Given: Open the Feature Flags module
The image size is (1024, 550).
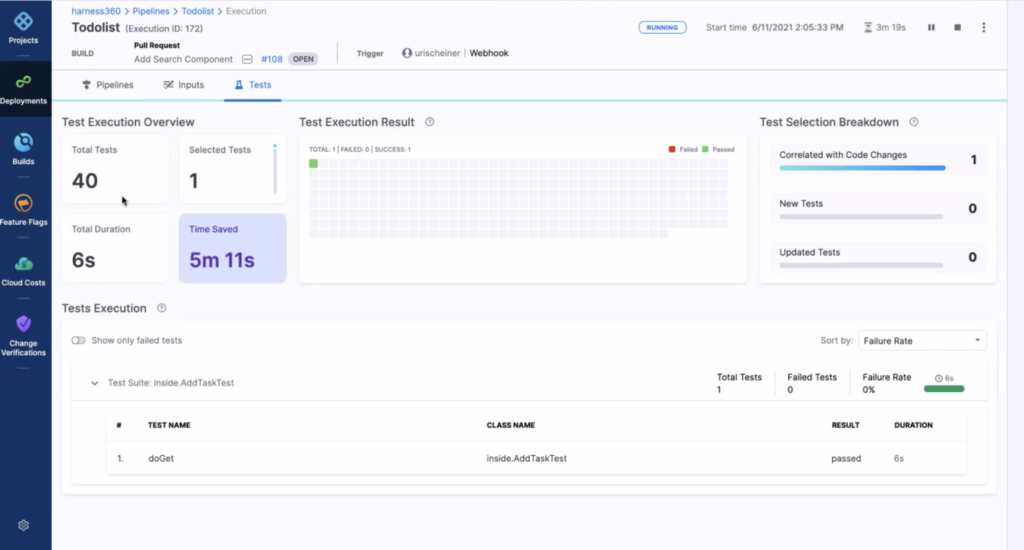Looking at the screenshot, I should click(x=24, y=210).
